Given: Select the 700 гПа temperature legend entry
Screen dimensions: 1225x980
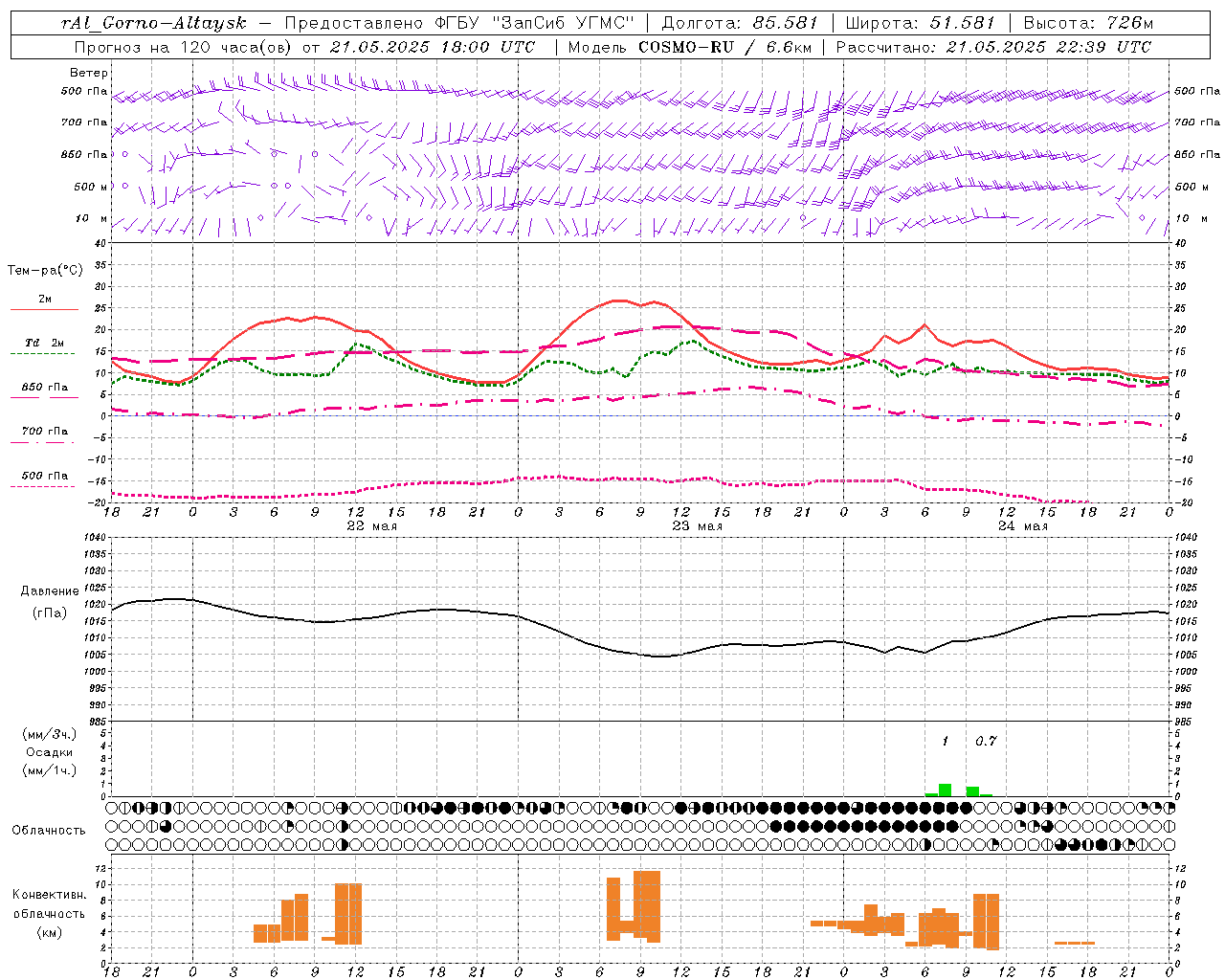Looking at the screenshot, I should point(45,431).
